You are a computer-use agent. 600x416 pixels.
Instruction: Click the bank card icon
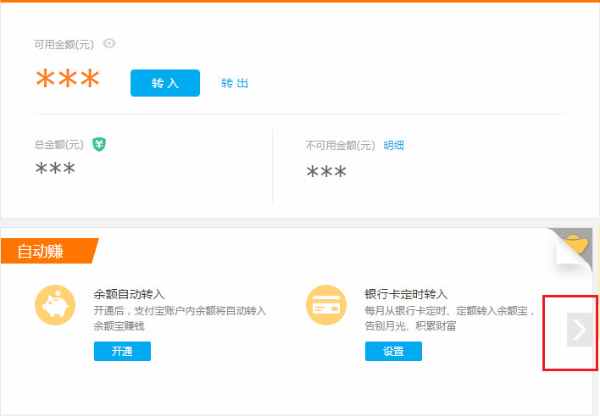324,303
